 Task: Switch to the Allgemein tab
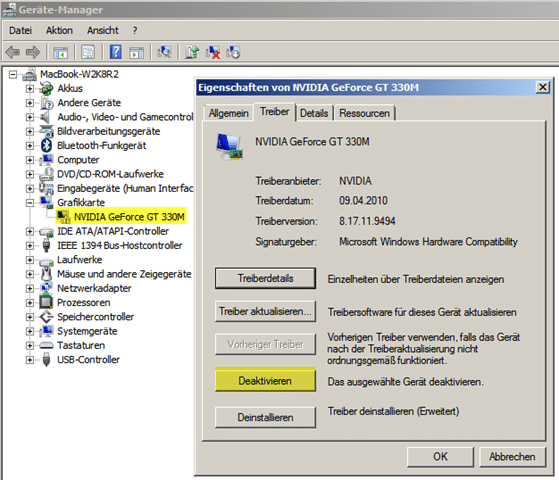coord(229,113)
